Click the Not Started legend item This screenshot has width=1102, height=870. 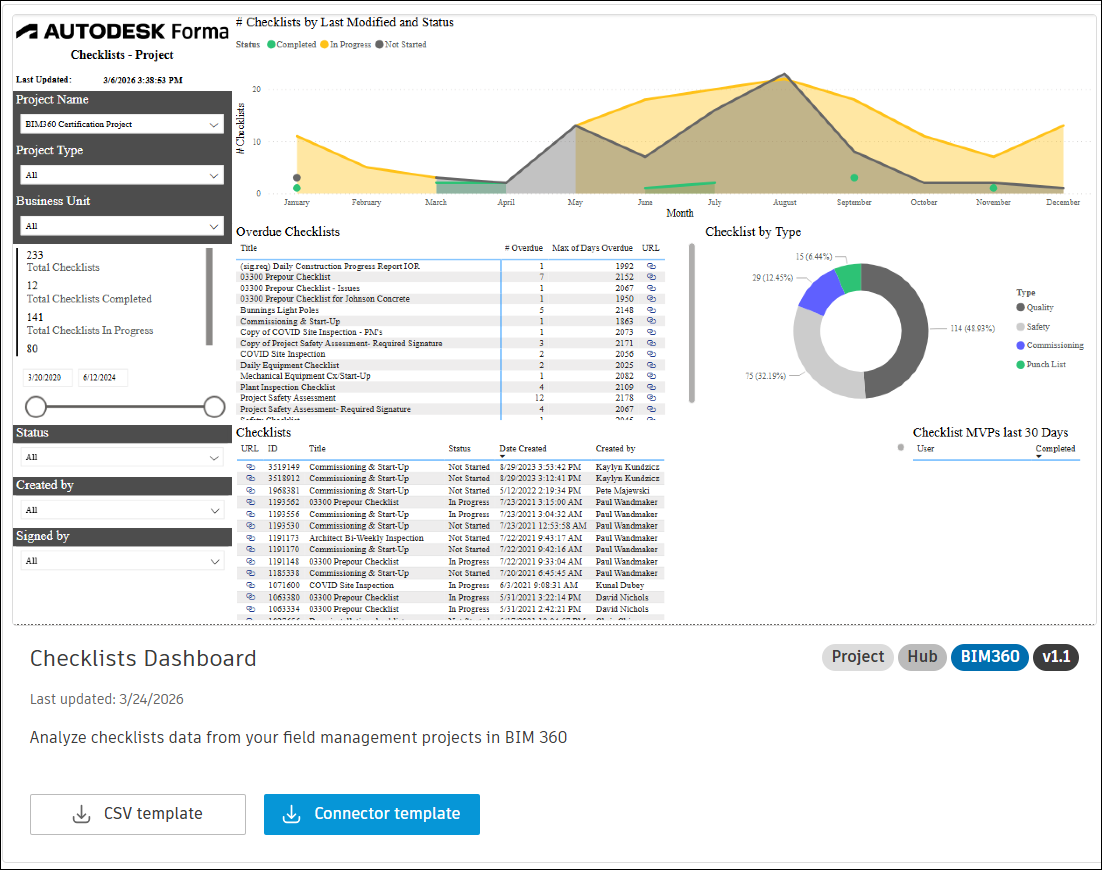click(401, 44)
